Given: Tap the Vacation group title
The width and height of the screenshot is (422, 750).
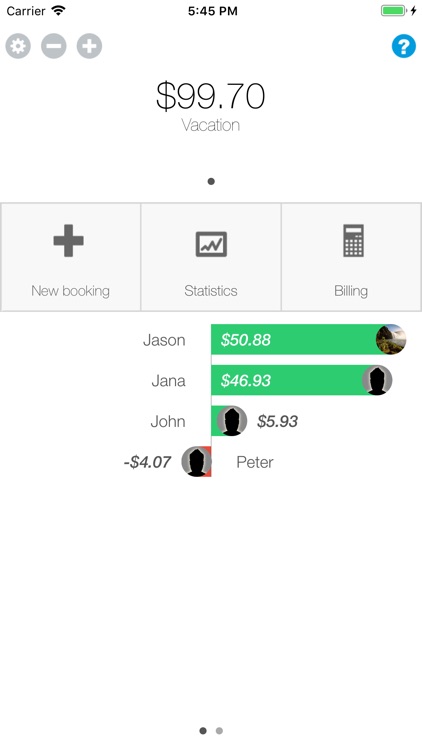Looking at the screenshot, I should (x=211, y=125).
